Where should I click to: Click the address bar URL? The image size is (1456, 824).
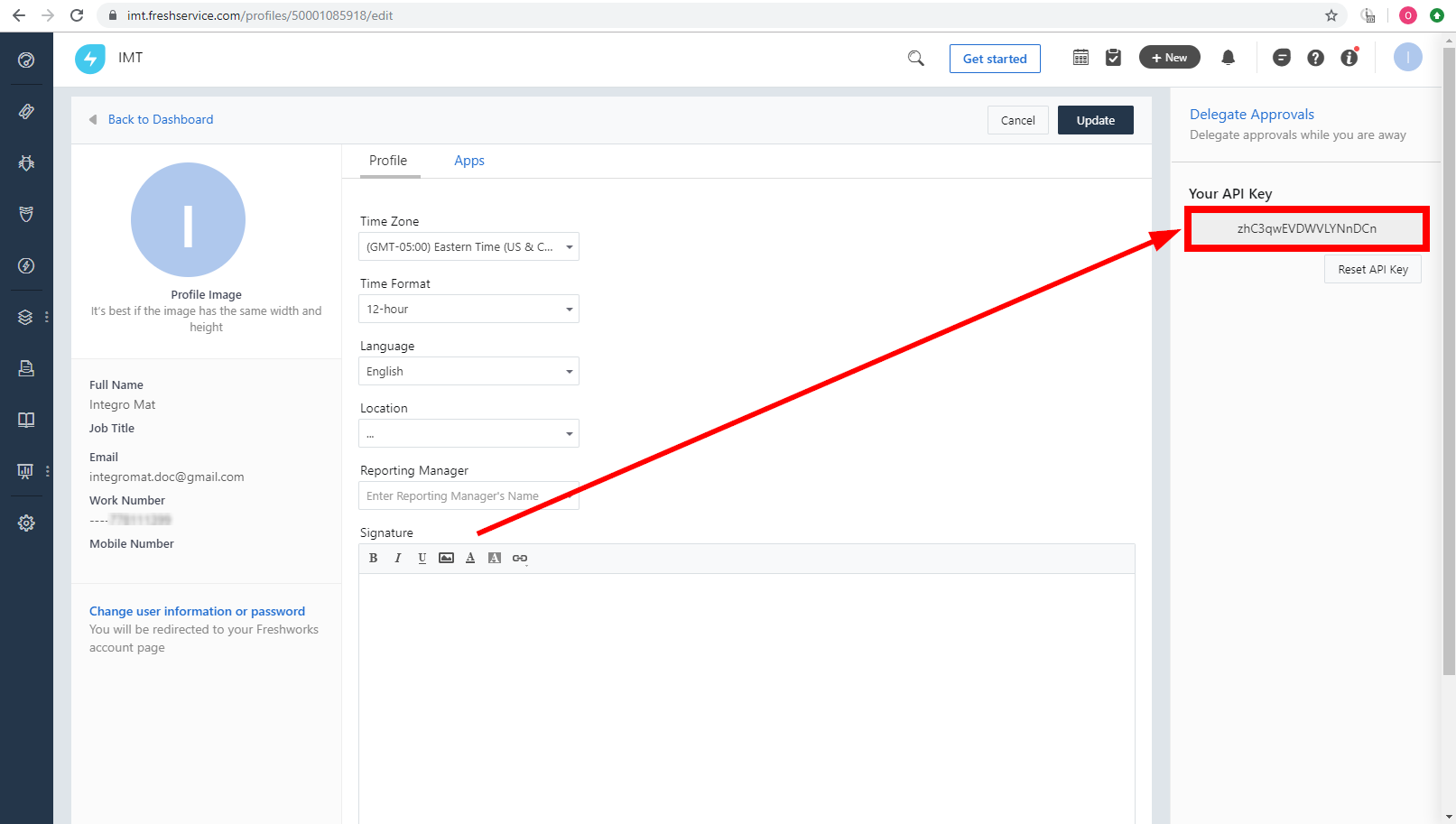[x=260, y=15]
